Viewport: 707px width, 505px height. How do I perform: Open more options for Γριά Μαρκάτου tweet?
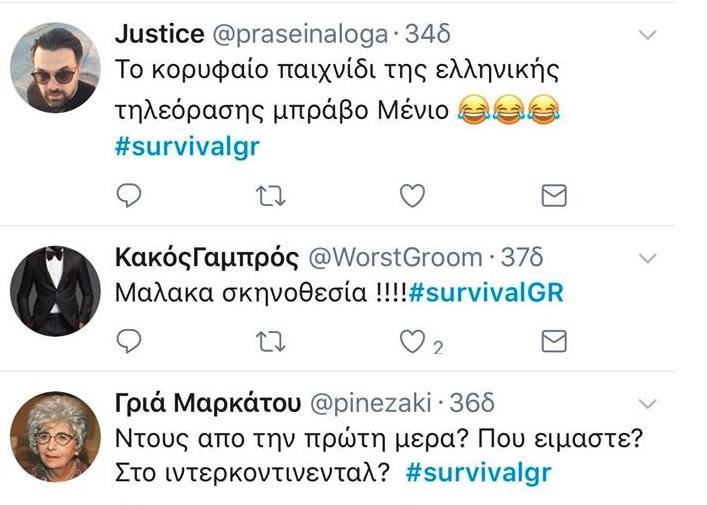click(x=648, y=404)
